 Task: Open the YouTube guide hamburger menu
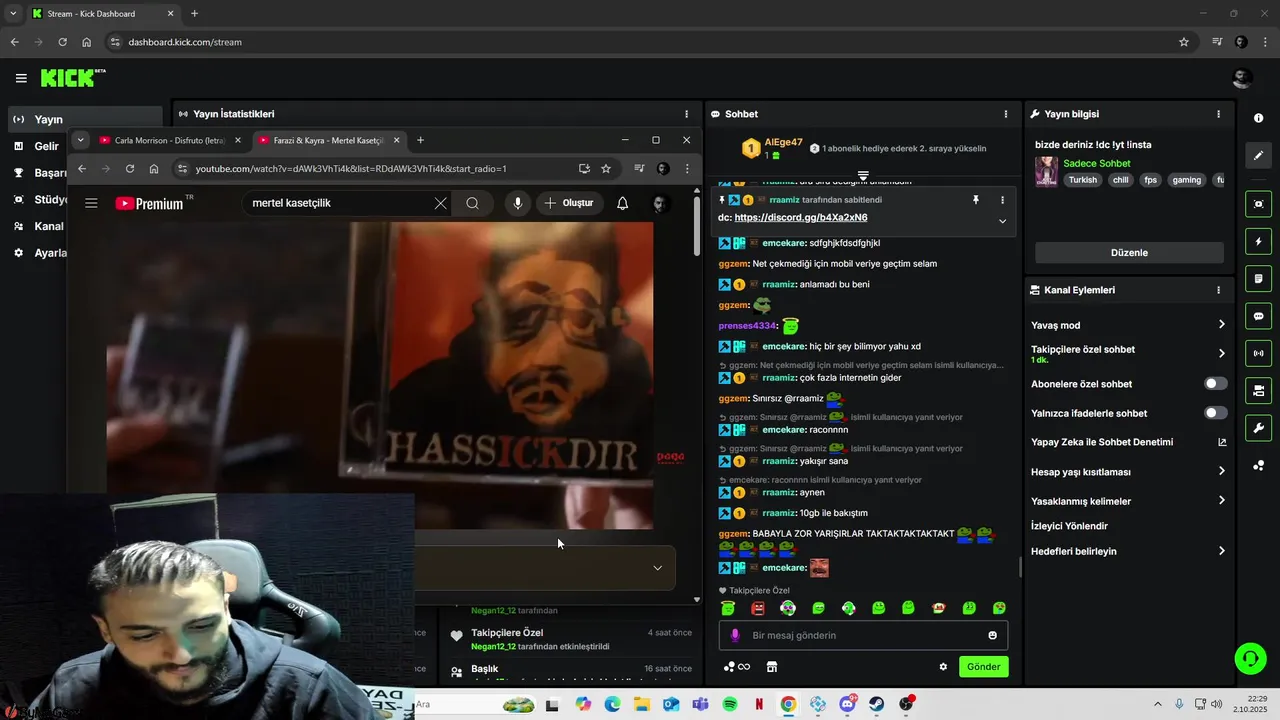91,203
